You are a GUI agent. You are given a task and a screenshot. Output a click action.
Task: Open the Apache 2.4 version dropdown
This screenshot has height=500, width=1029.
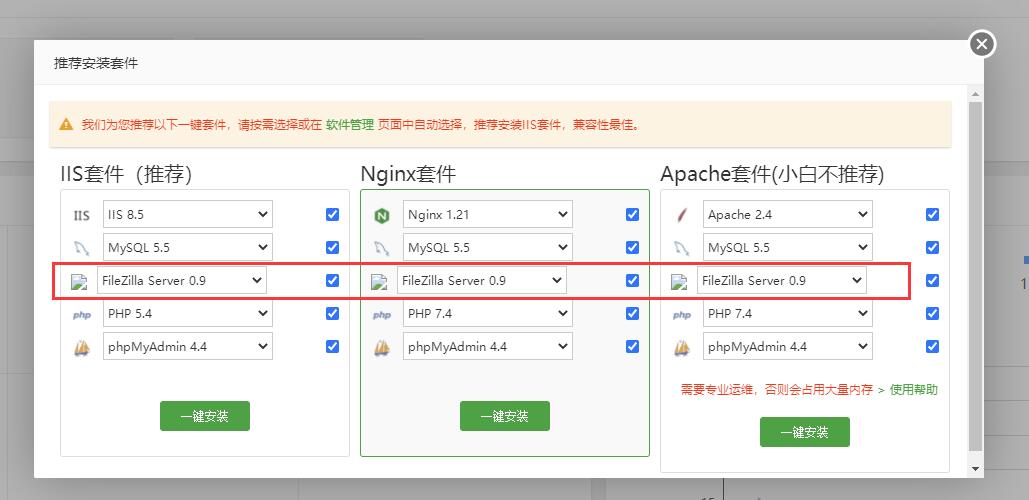click(788, 215)
